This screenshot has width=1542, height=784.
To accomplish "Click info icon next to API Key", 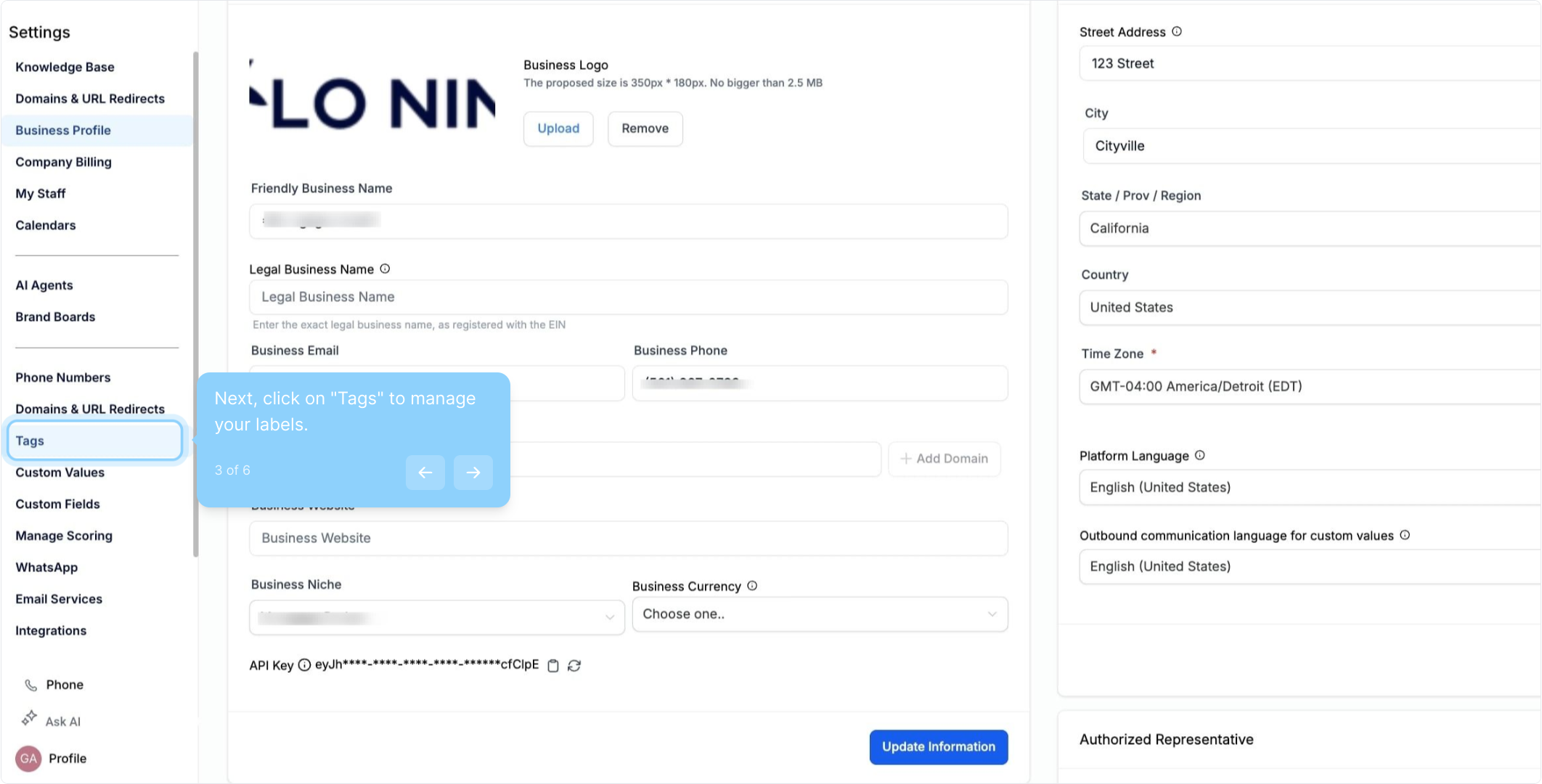I will tap(305, 665).
